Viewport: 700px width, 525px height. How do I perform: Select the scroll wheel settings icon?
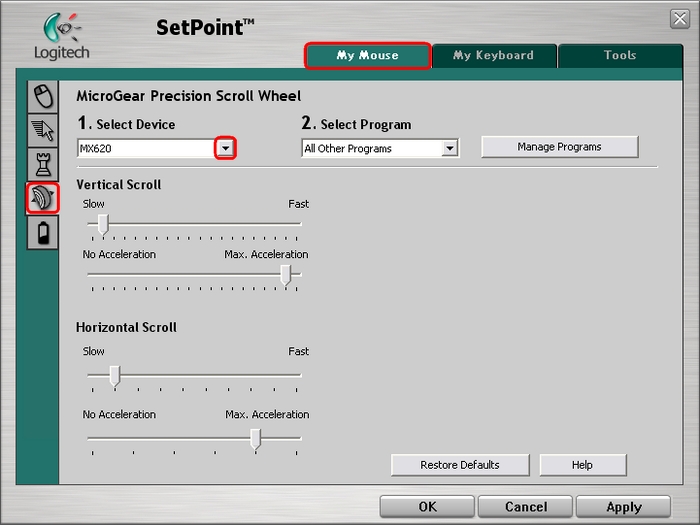[43, 198]
